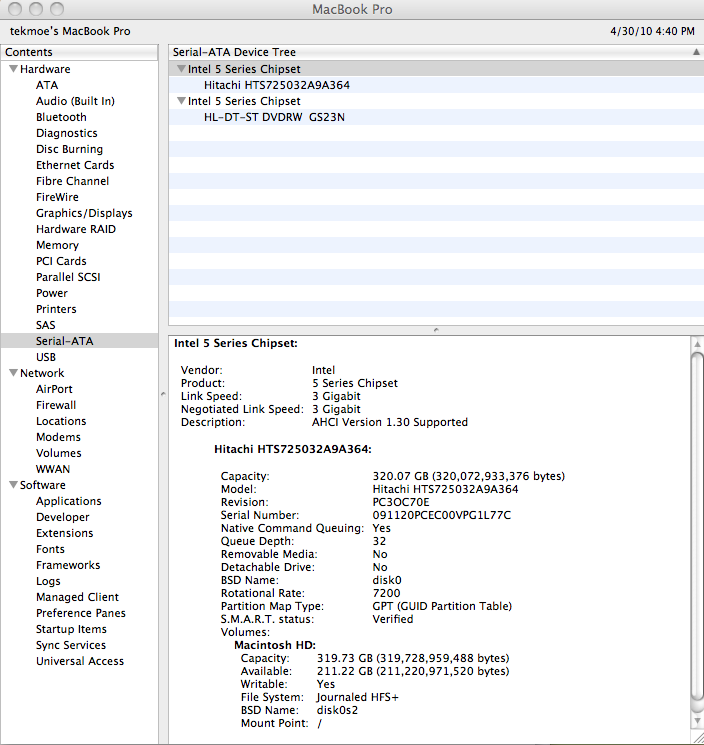This screenshot has height=745, width=704.
Task: Open Universal Access
Action: 79,661
